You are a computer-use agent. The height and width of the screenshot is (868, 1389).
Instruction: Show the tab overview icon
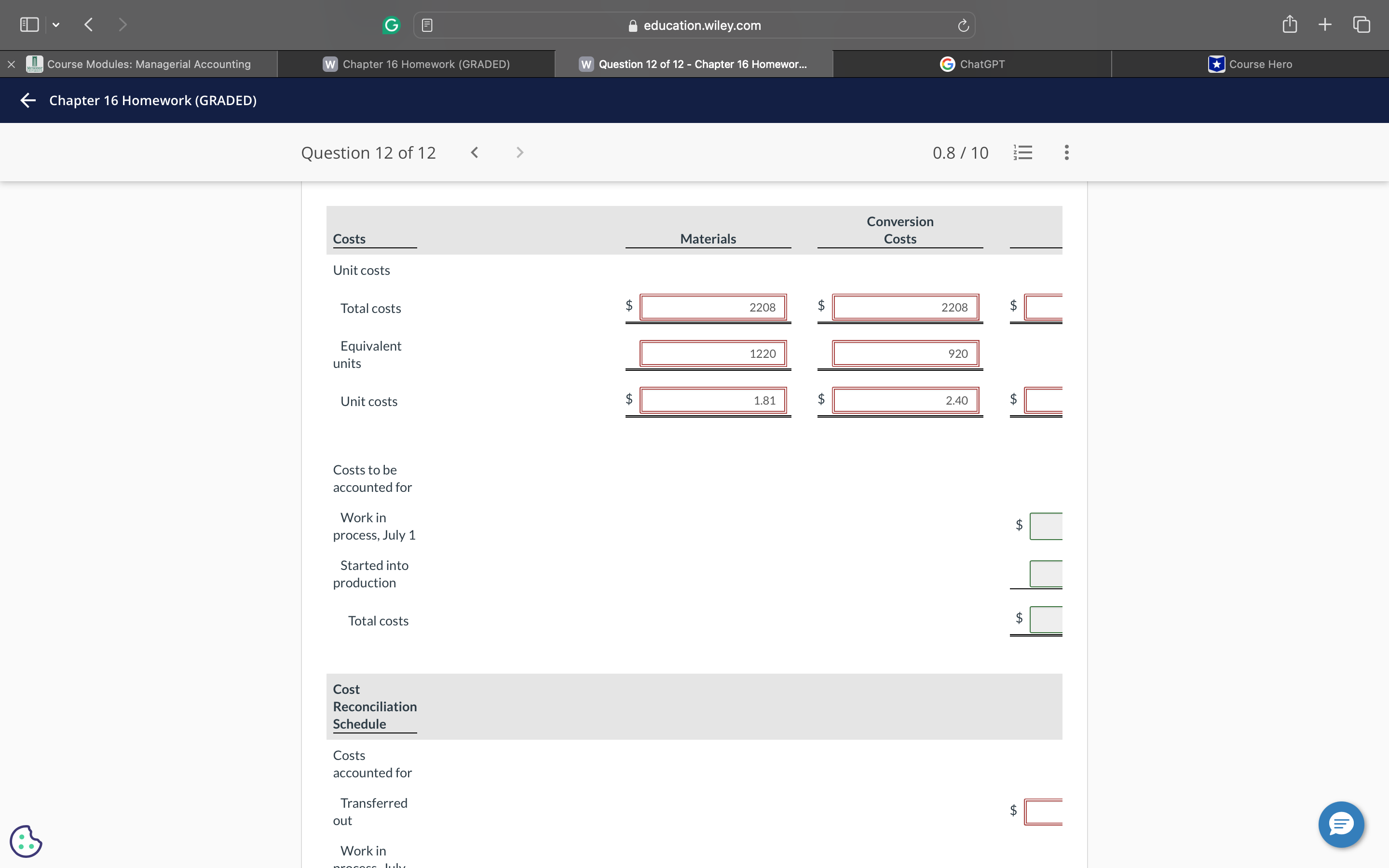1362,25
